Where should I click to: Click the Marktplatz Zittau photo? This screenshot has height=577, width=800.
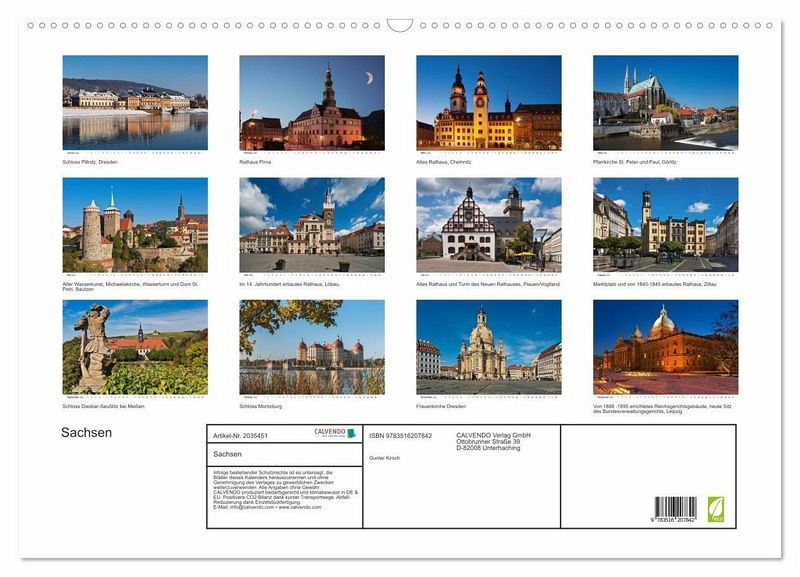(x=665, y=225)
